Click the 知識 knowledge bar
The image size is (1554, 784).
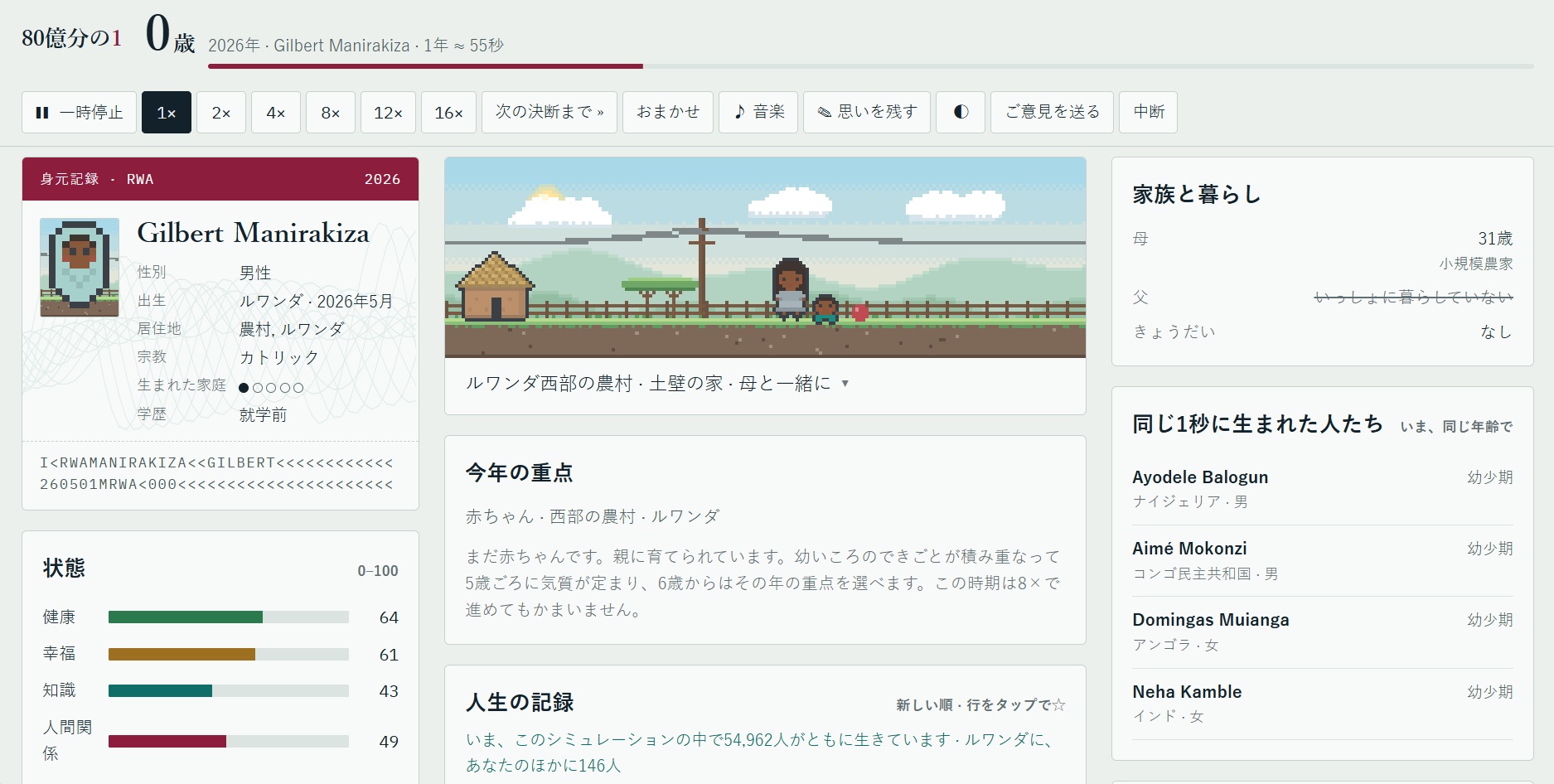tap(229, 691)
